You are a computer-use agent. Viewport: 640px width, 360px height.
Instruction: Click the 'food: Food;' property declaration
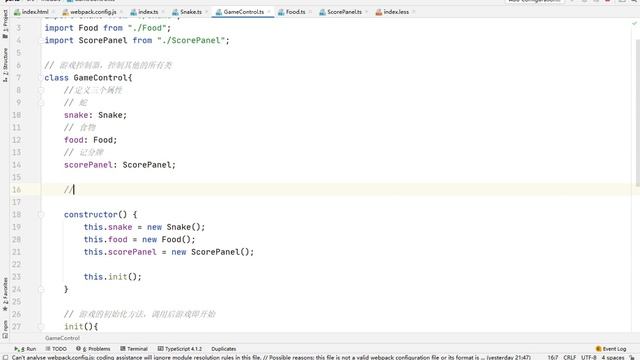point(90,140)
